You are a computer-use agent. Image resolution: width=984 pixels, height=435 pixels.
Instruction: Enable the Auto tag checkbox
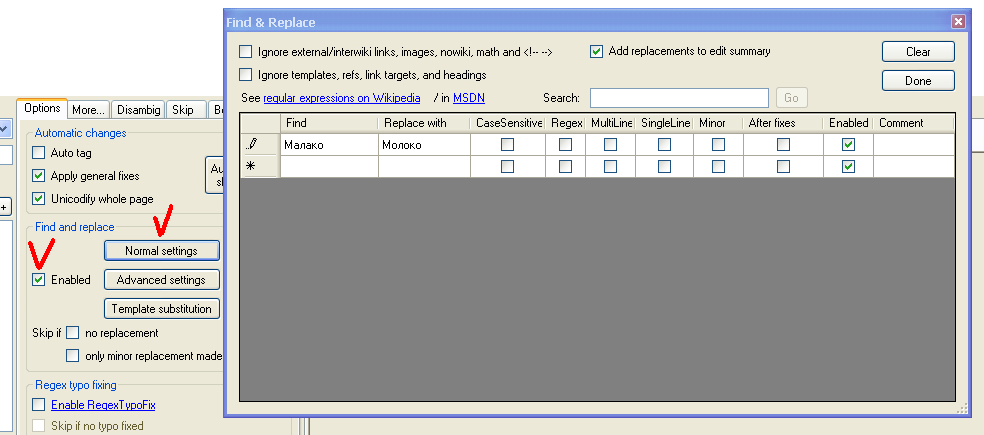[x=39, y=153]
